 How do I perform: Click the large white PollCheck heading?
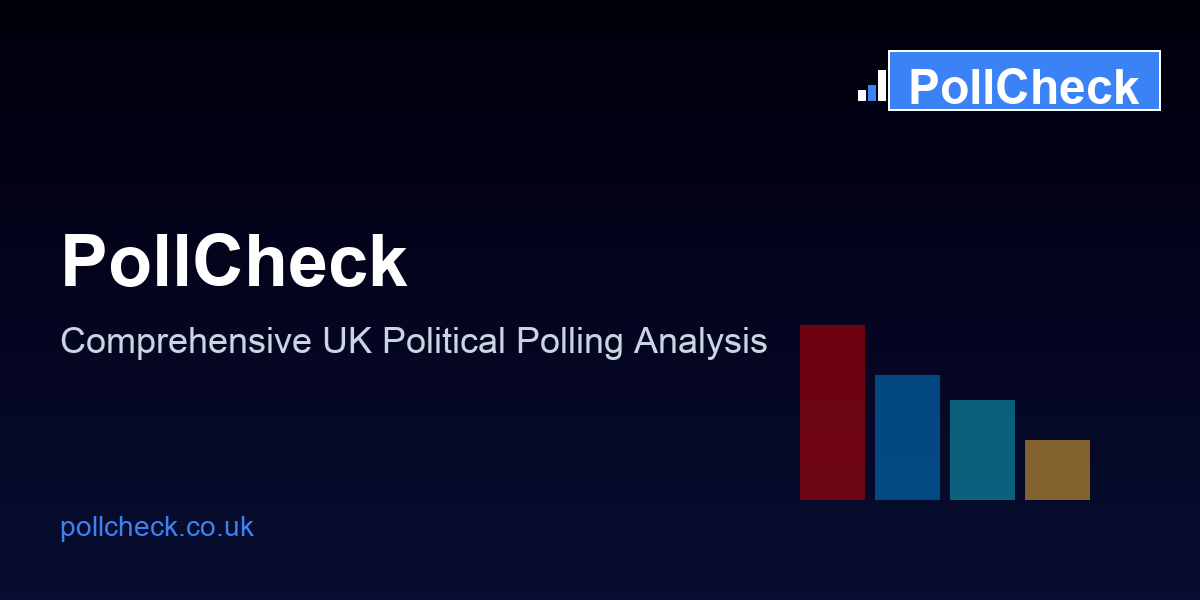[234, 262]
